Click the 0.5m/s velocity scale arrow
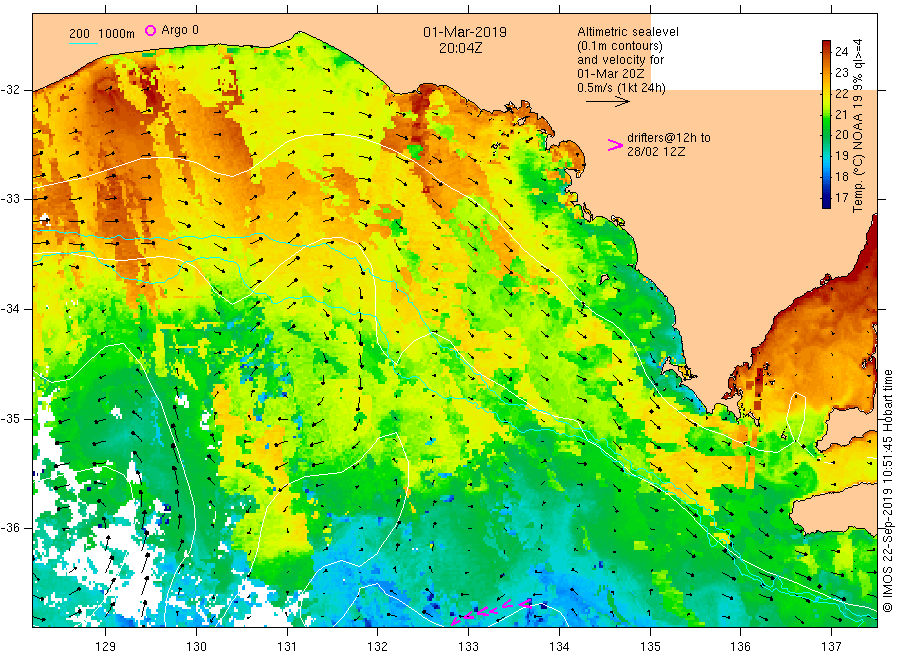This screenshot has width=900, height=660. pyautogui.click(x=607, y=102)
